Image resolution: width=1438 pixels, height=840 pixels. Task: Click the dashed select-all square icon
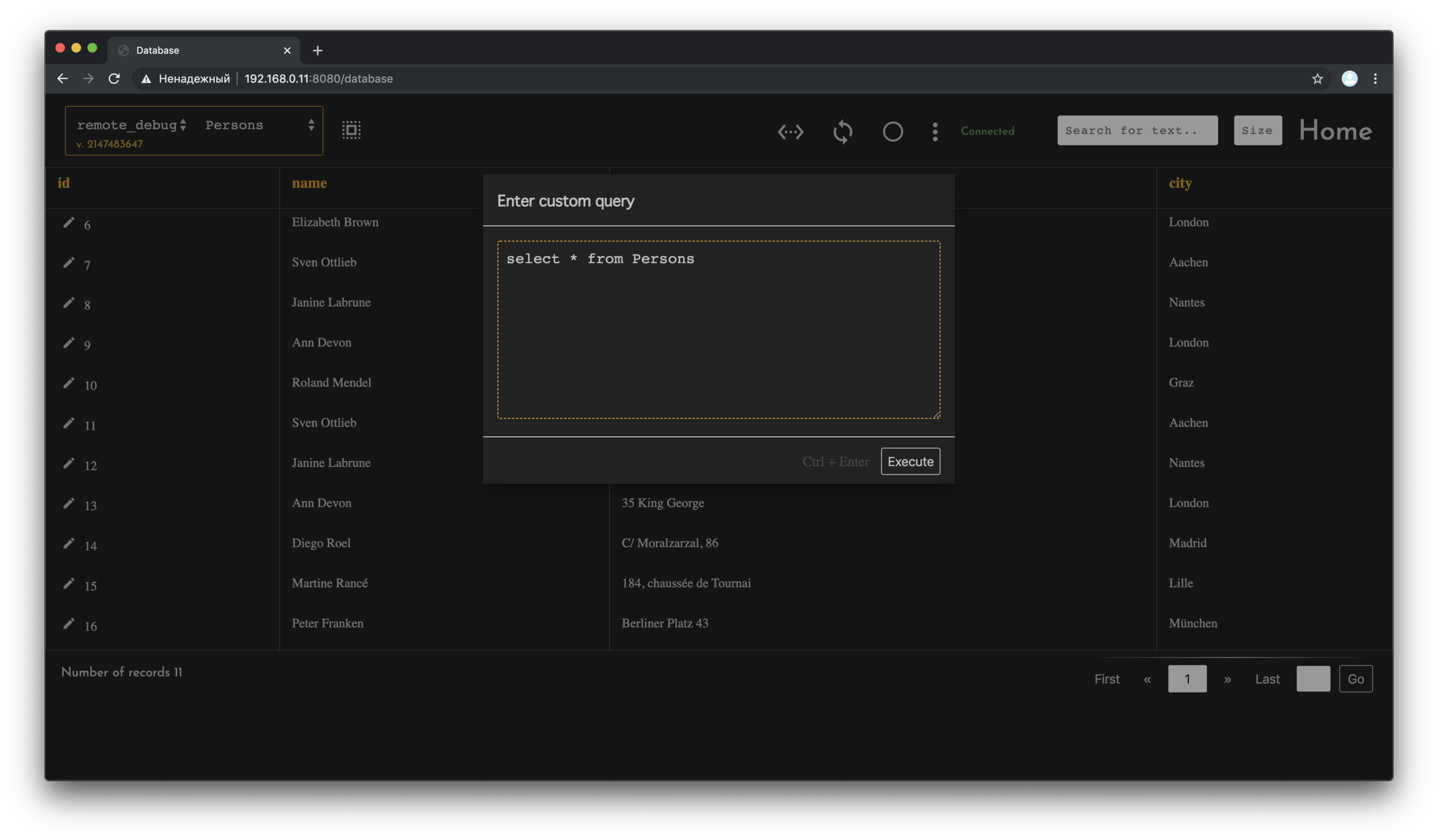(351, 130)
